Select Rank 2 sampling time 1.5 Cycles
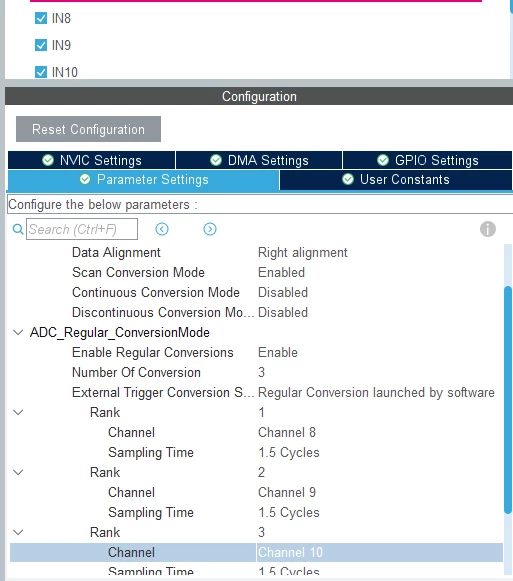The width and height of the screenshot is (513, 581). (x=289, y=512)
